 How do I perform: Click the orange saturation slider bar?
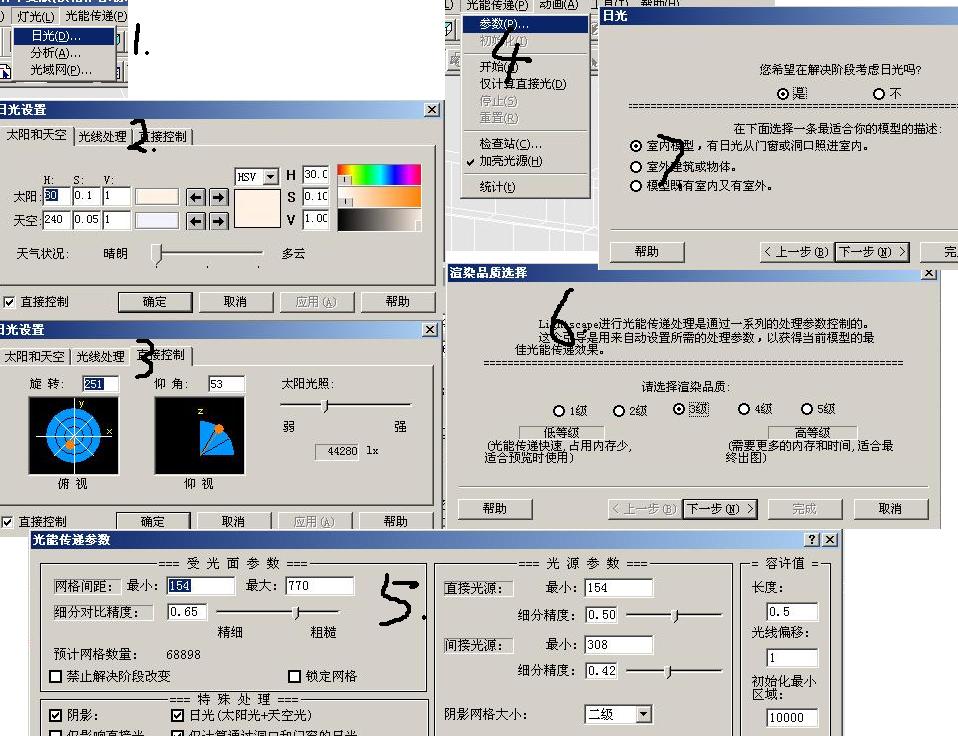(379, 197)
